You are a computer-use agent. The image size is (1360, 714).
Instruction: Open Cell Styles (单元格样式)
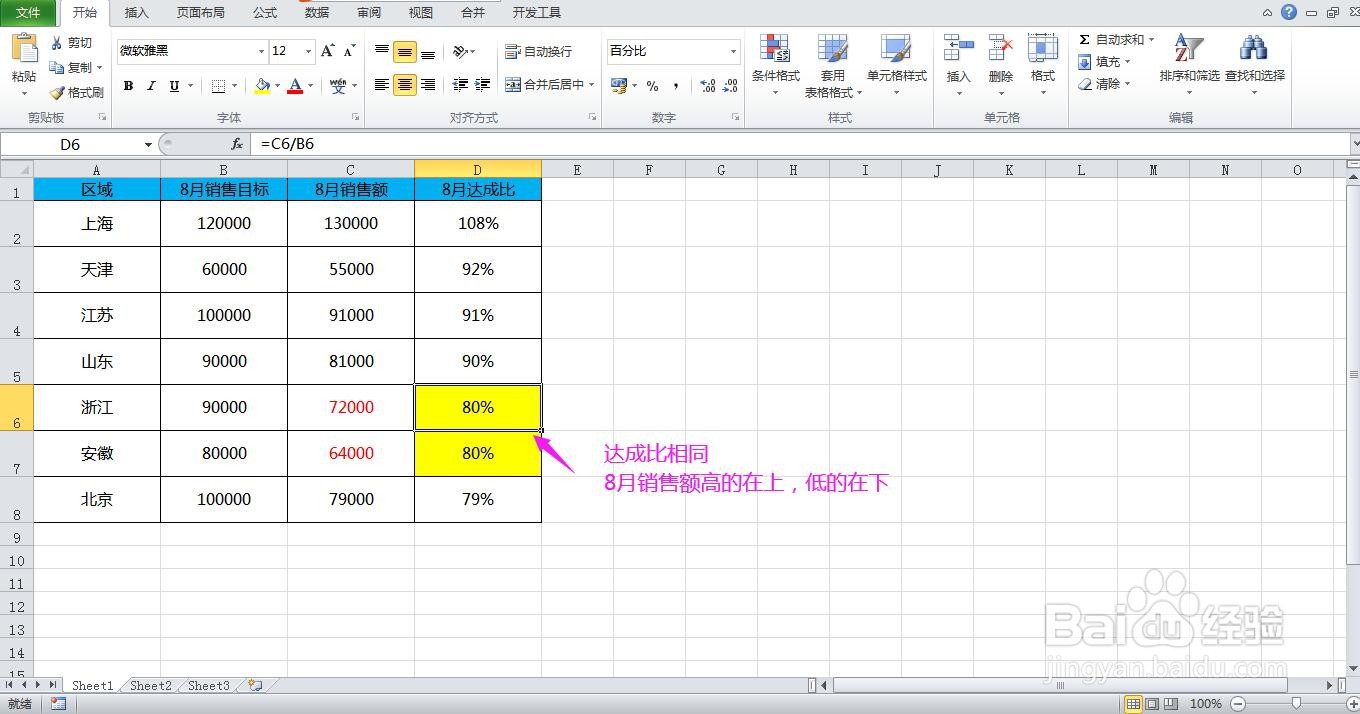(896, 65)
